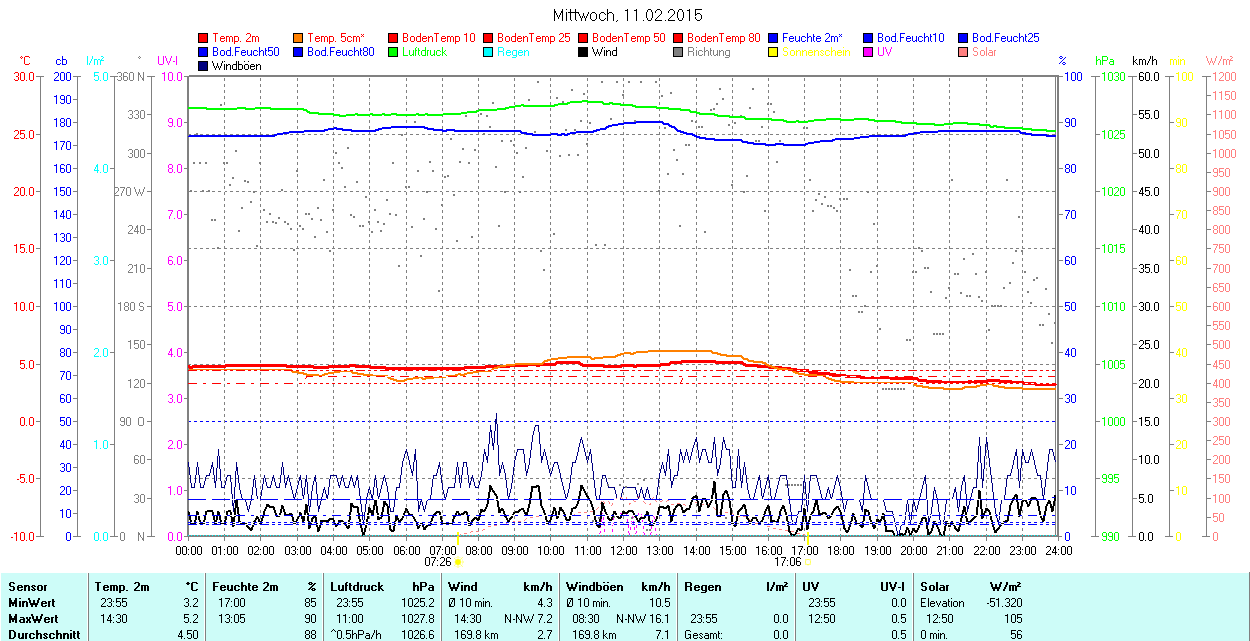
Task: Click the sunset marker at 17:06
Action: (x=807, y=562)
